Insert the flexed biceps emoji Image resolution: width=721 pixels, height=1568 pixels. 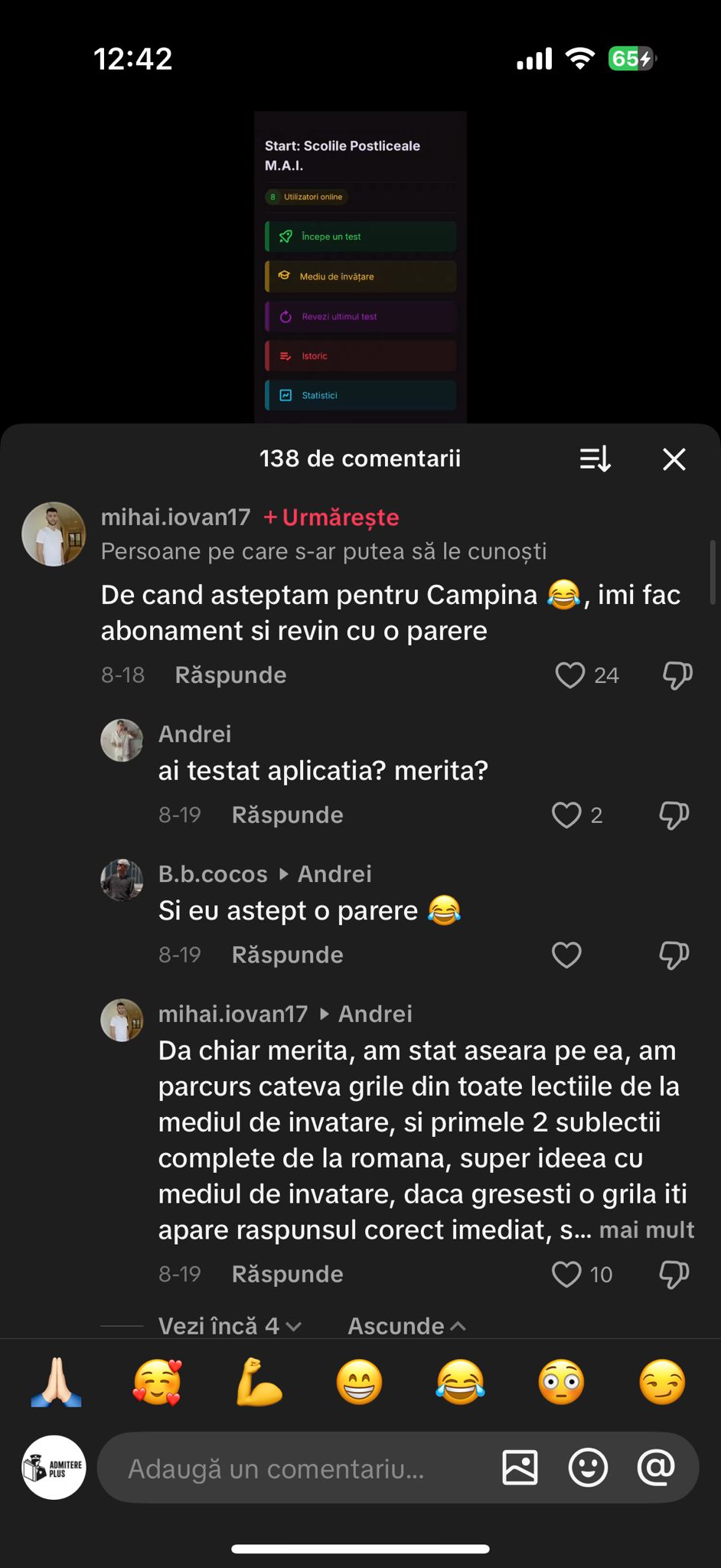pos(259,1382)
